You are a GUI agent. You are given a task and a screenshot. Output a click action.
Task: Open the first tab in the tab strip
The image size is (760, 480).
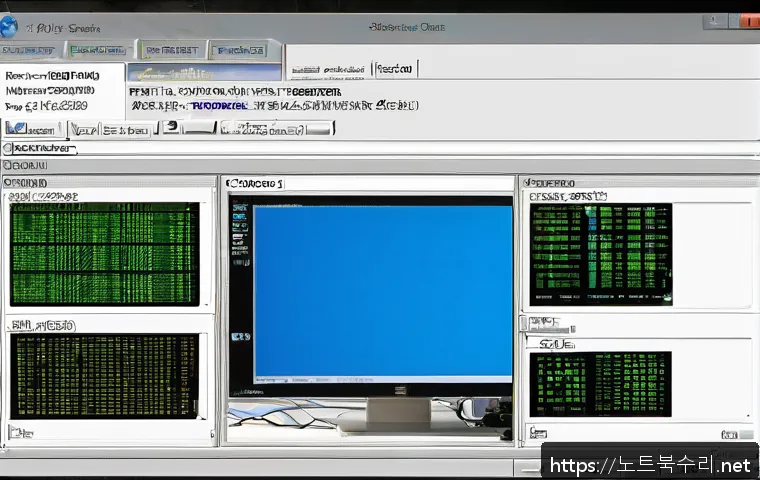coord(30,50)
